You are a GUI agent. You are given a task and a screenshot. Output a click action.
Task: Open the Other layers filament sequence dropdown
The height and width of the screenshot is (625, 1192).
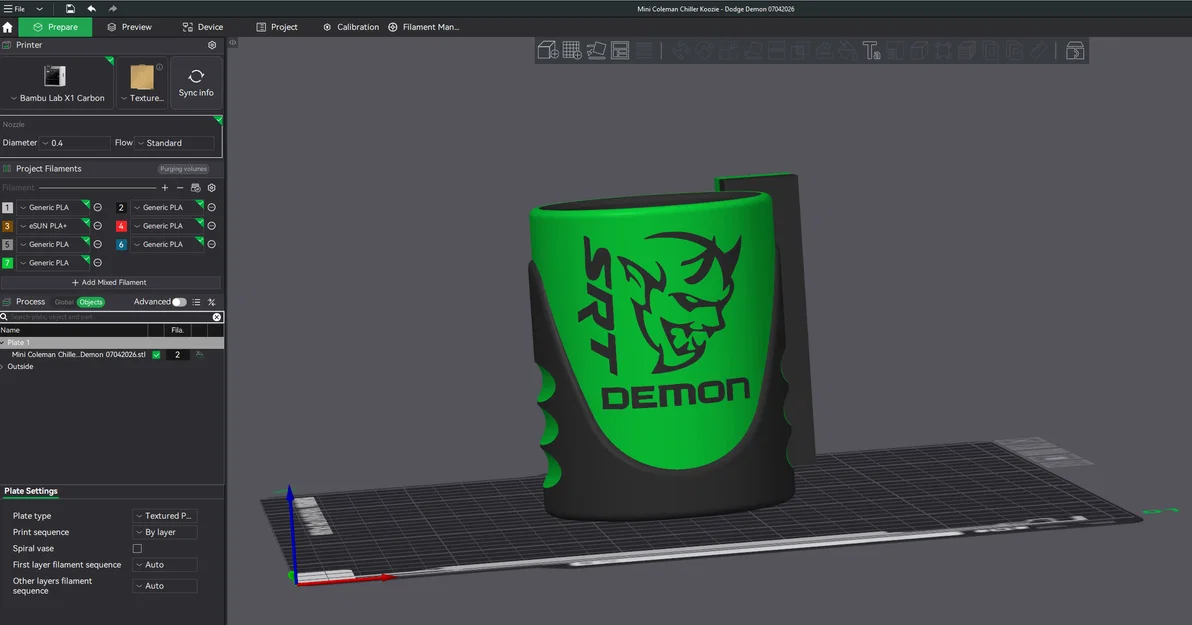coord(165,586)
